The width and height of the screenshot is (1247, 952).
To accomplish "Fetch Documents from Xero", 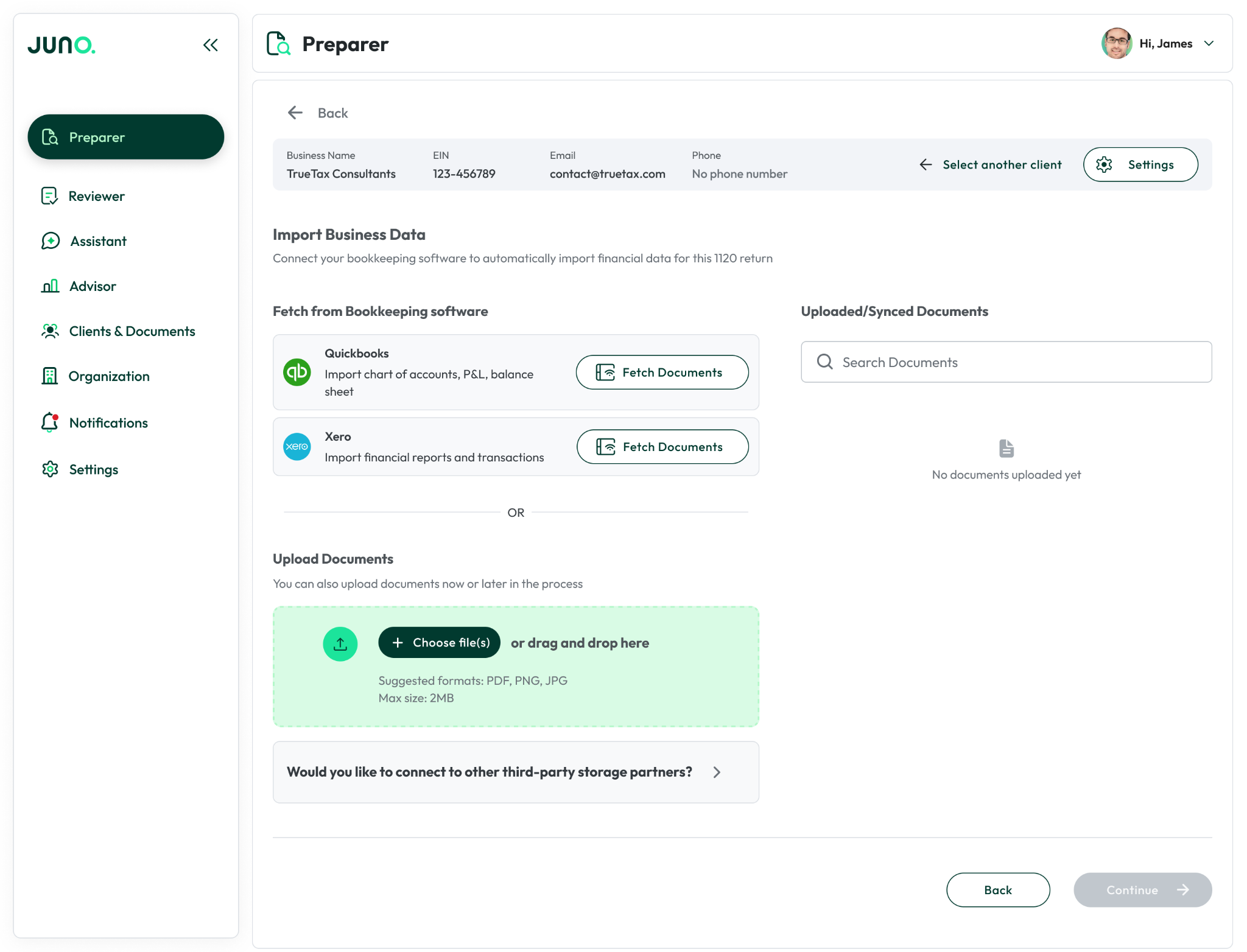I will point(662,447).
